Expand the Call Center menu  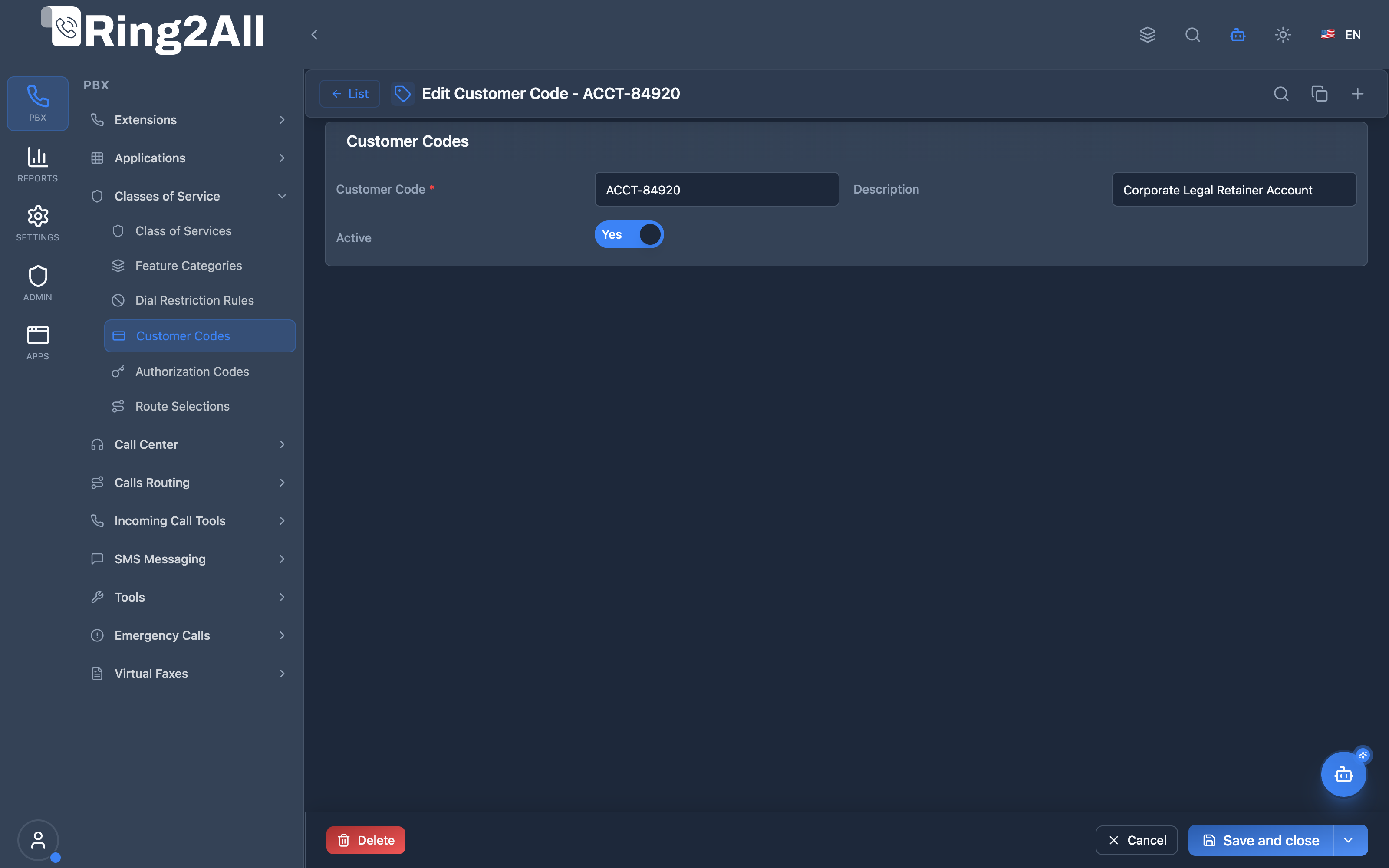(188, 444)
